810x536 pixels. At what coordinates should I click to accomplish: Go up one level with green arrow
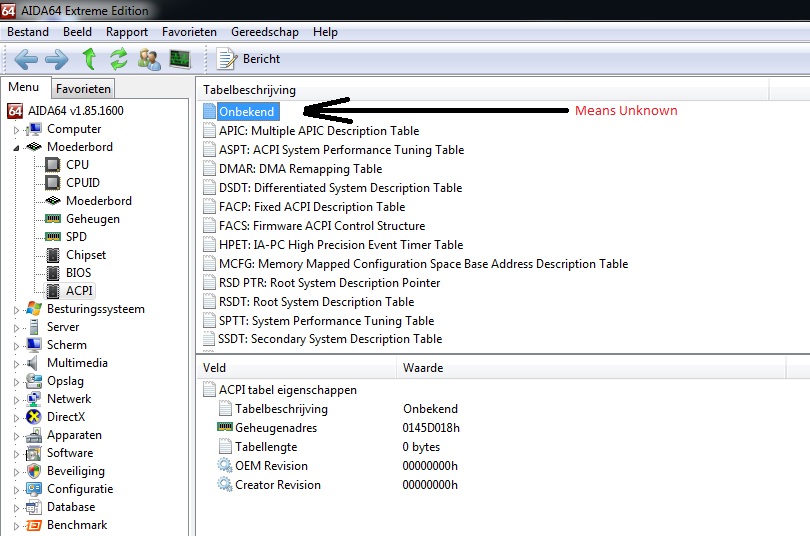point(89,59)
